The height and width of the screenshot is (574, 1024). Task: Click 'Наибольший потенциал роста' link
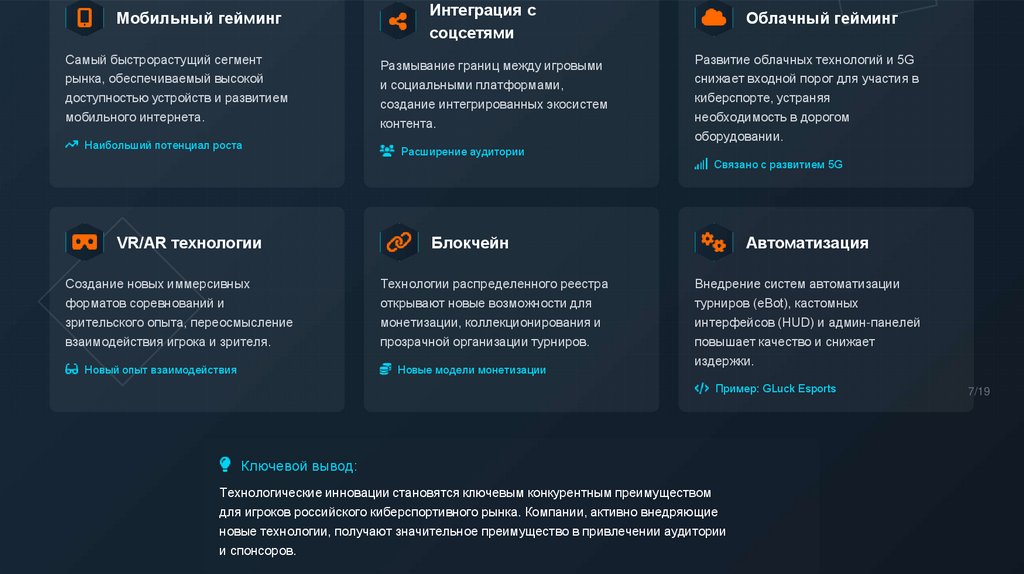pos(163,145)
